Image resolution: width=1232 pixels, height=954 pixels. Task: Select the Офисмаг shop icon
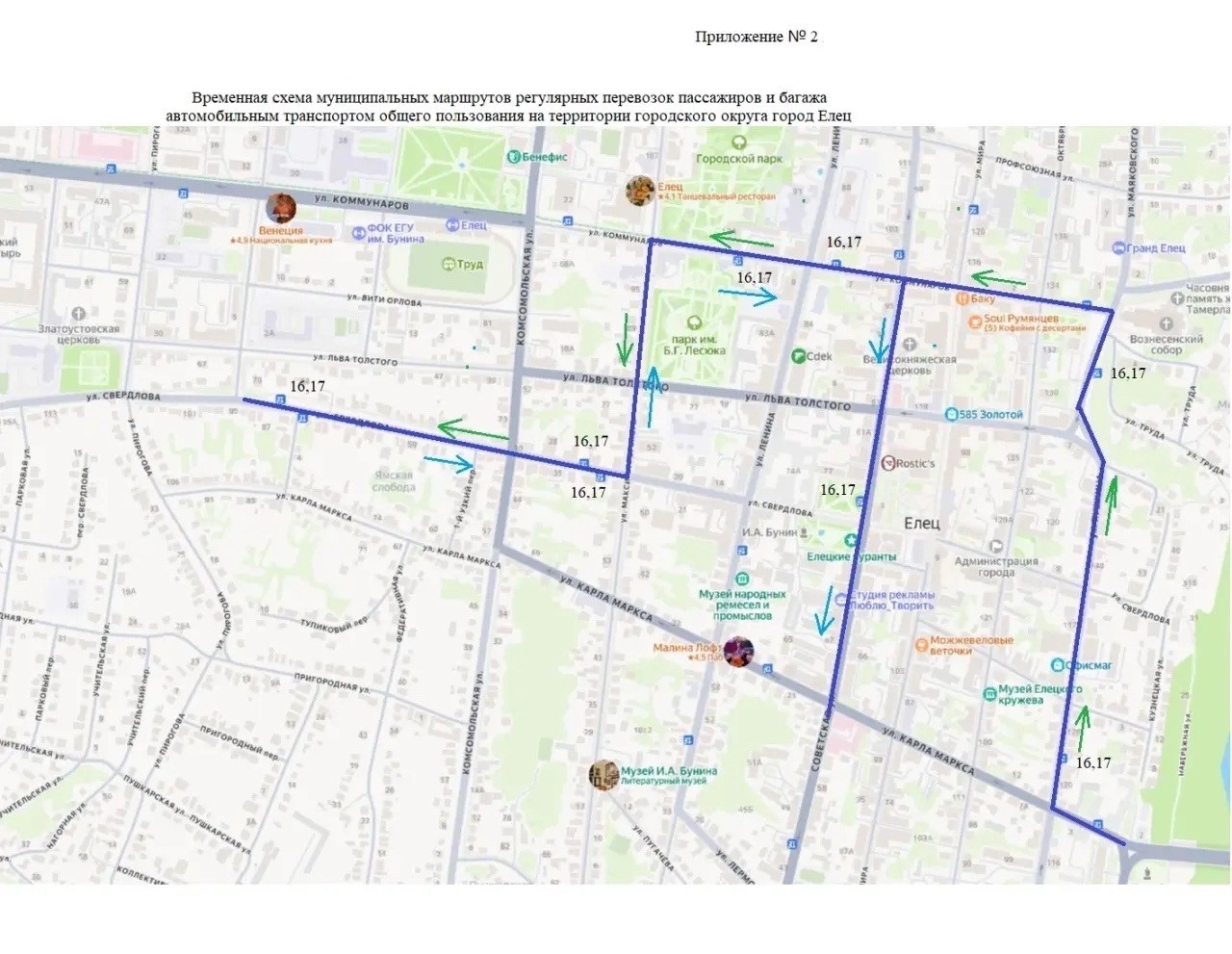[x=1058, y=665]
